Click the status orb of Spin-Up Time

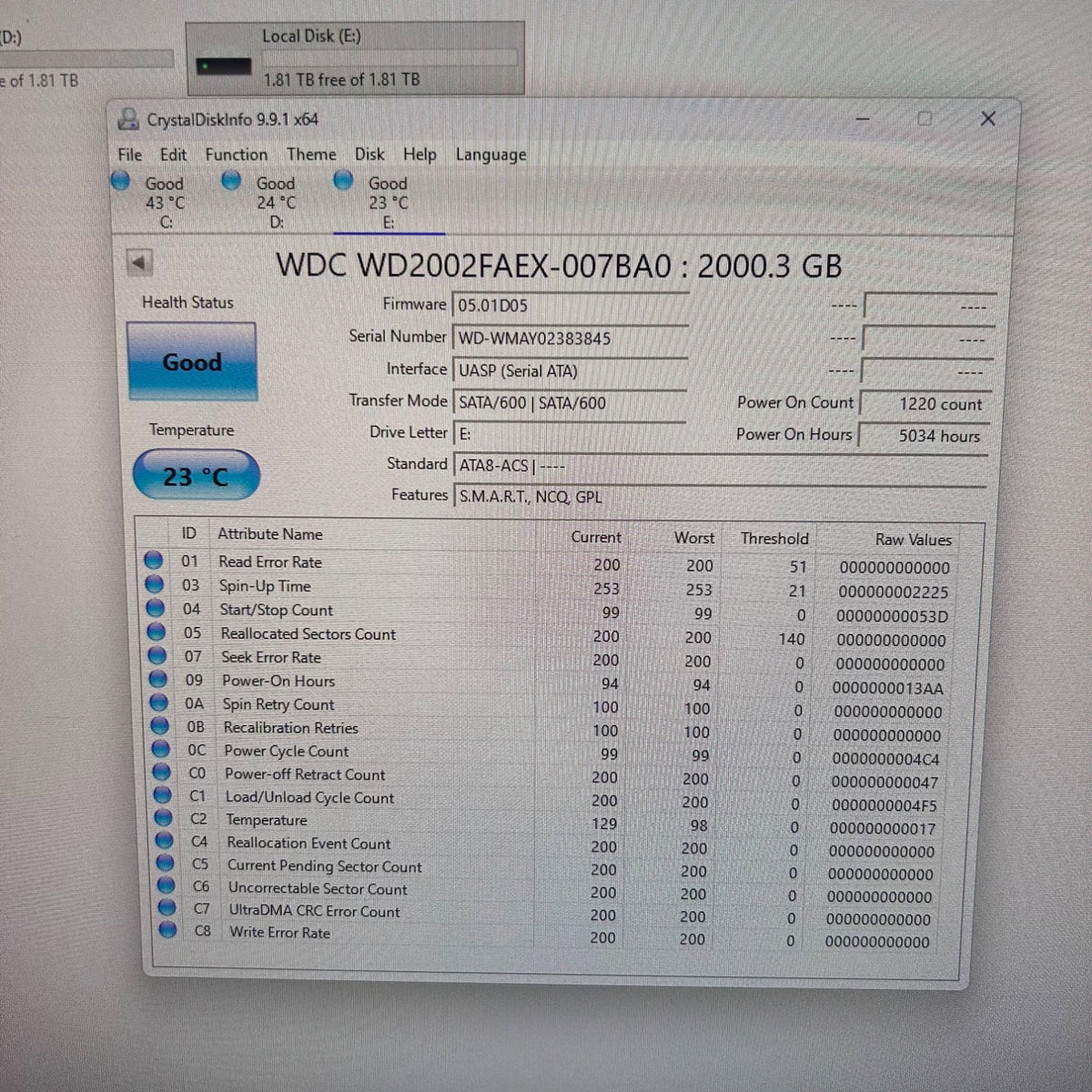[156, 584]
